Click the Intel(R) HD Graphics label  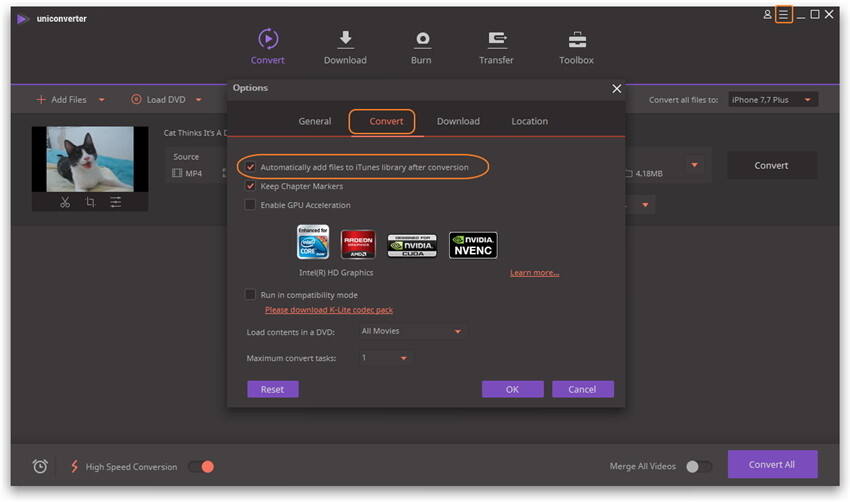tap(336, 273)
